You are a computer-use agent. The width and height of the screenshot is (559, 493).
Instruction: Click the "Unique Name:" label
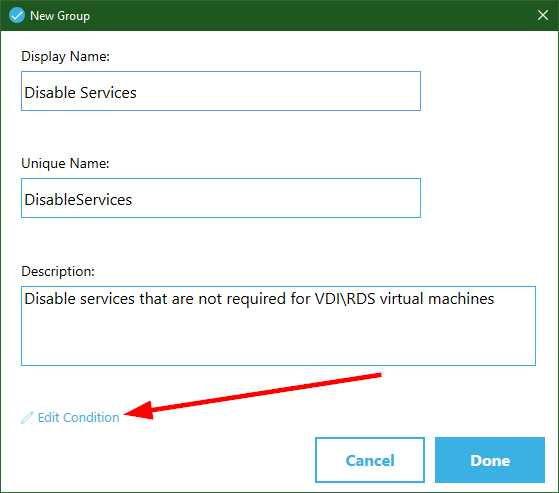point(65,164)
